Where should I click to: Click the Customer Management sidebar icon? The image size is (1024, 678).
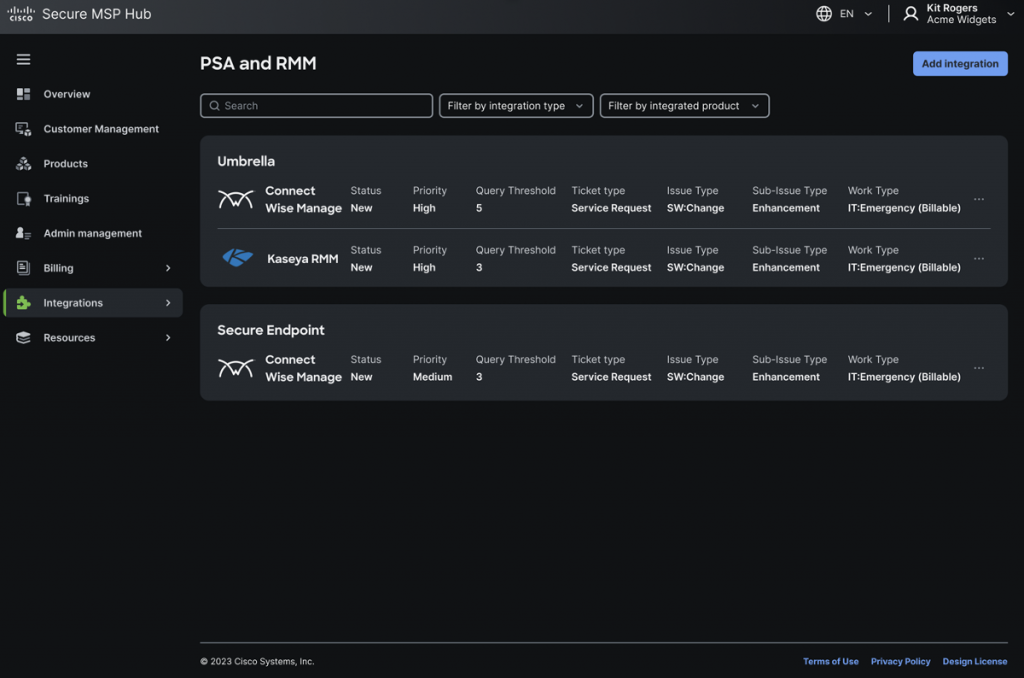point(23,129)
